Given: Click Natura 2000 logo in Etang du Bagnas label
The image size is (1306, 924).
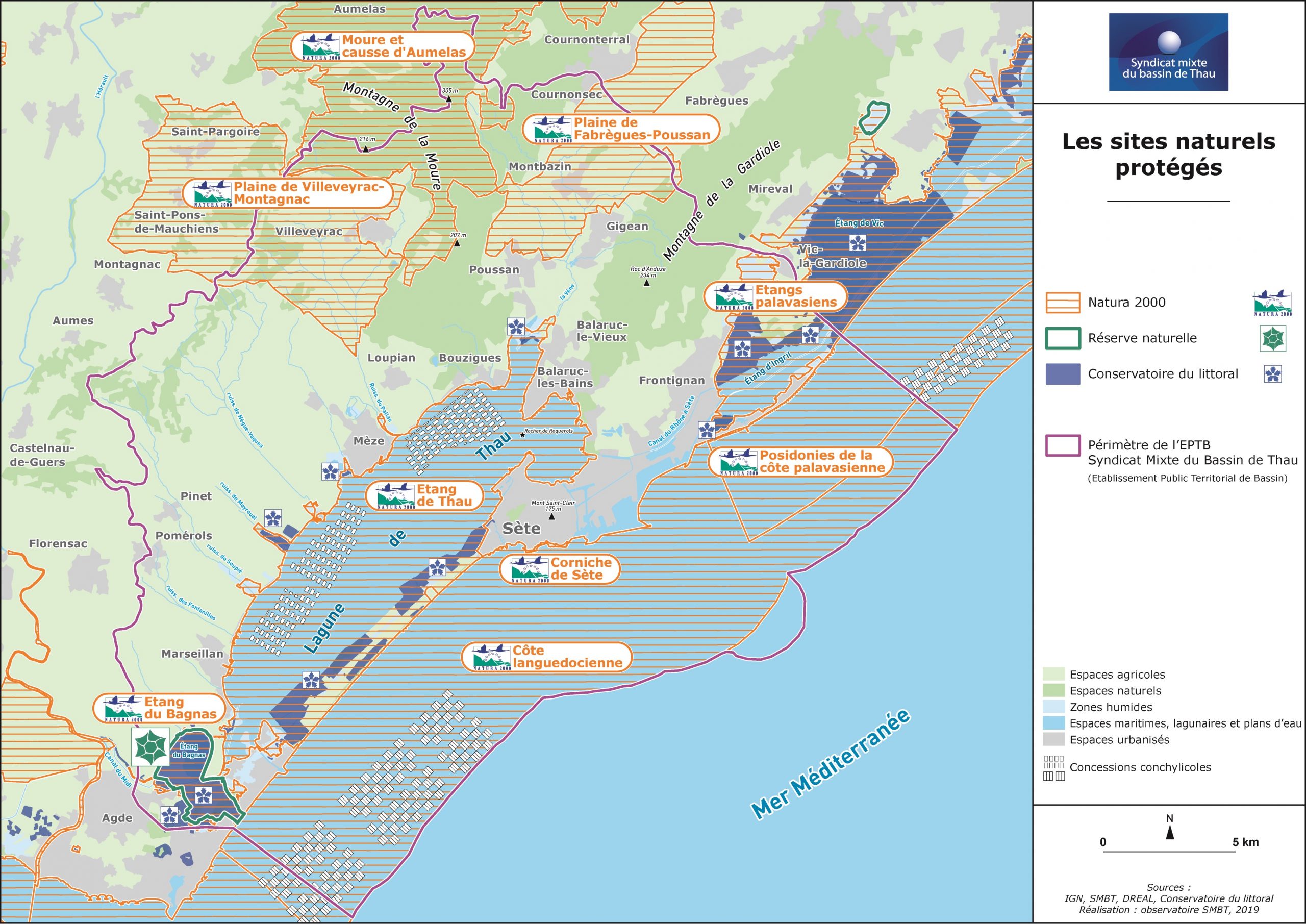Looking at the screenshot, I should (x=123, y=709).
